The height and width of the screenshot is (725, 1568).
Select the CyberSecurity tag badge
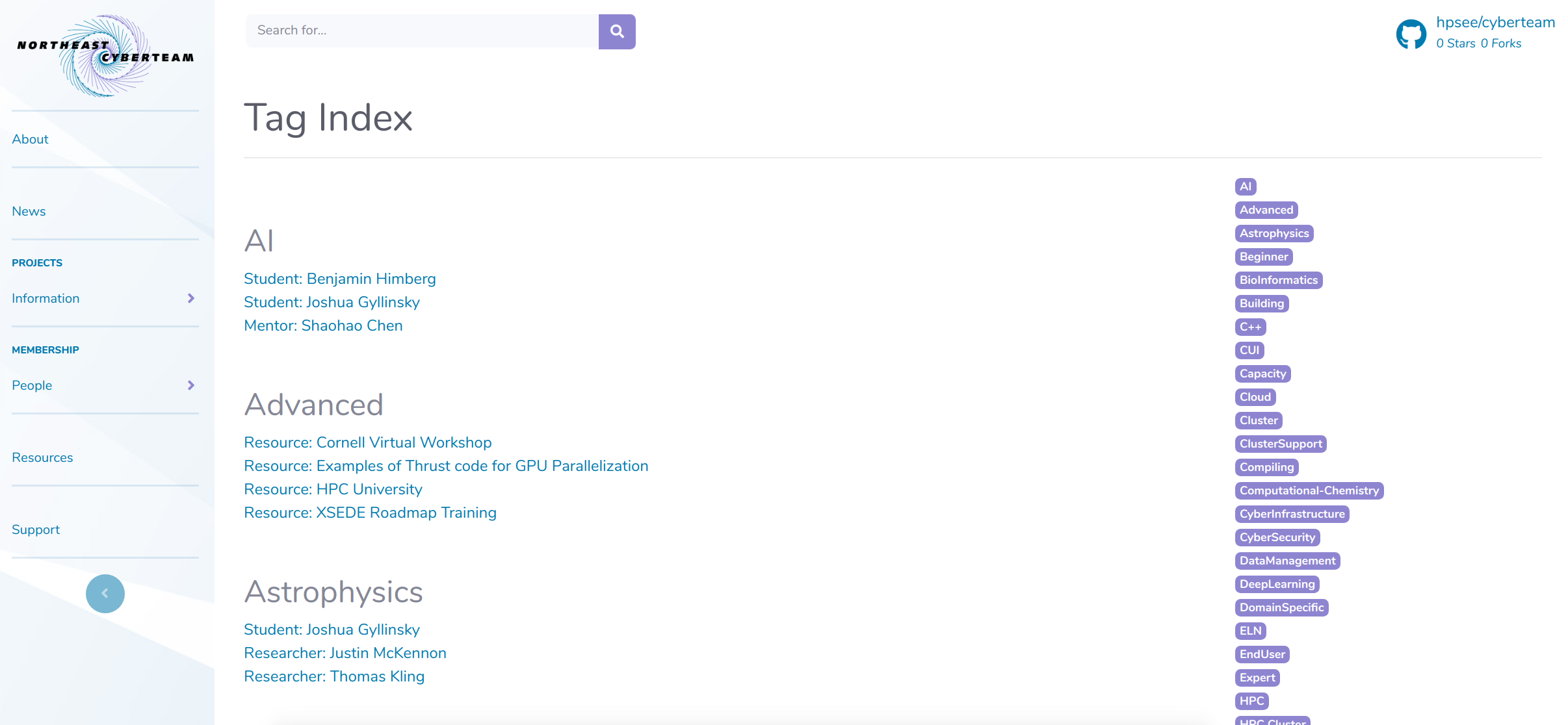(x=1277, y=537)
